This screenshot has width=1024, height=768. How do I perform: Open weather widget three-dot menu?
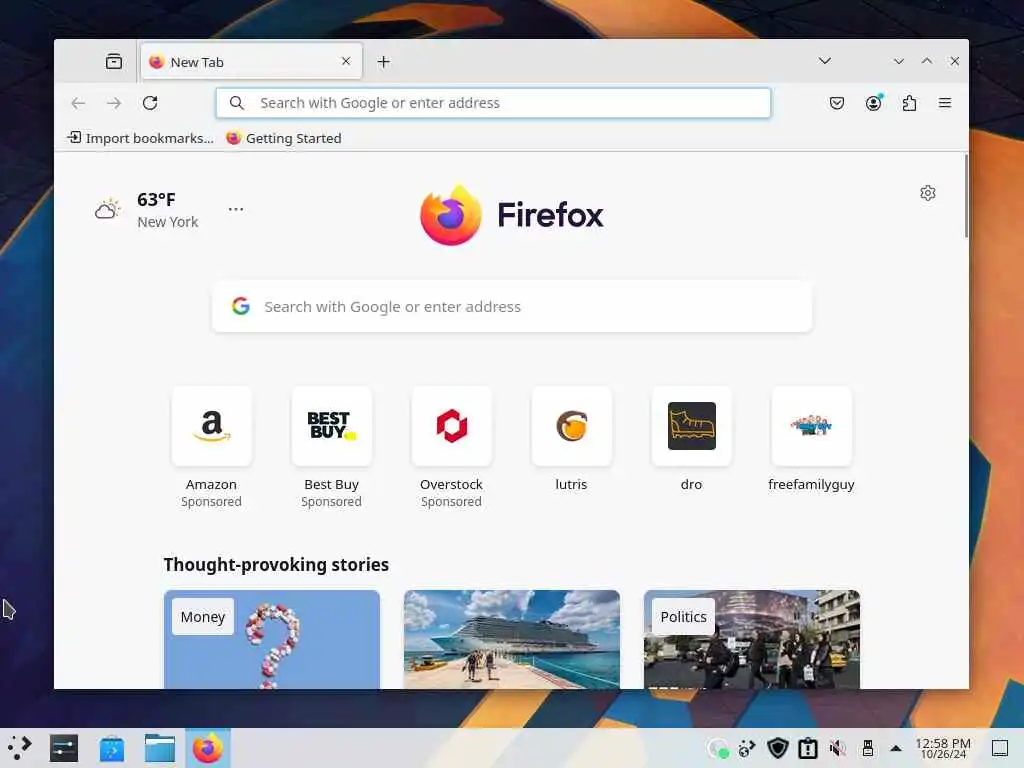[236, 209]
